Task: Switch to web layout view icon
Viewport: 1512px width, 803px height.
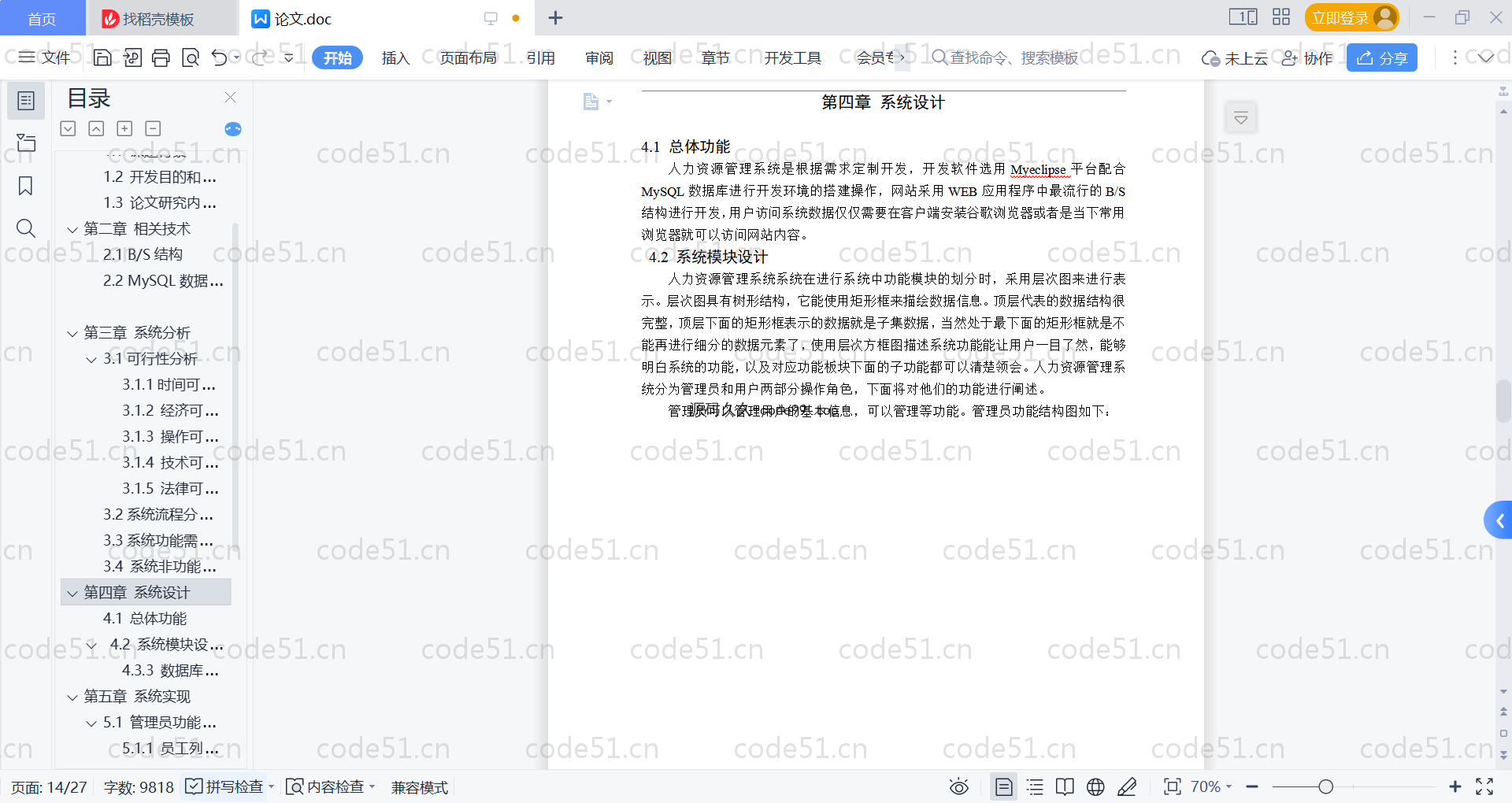Action: pos(1095,786)
